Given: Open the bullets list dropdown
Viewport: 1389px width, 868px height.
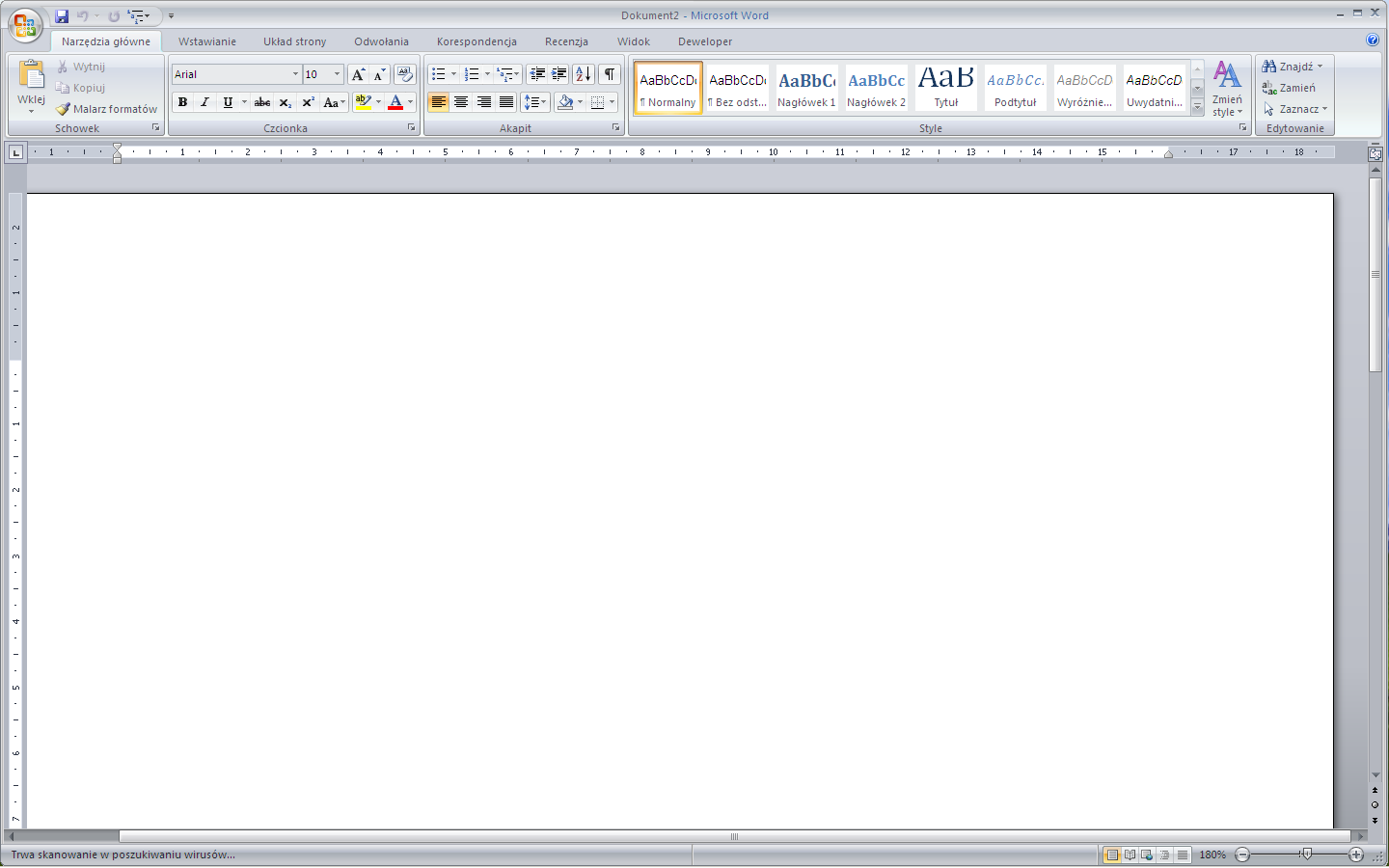Looking at the screenshot, I should 453,74.
